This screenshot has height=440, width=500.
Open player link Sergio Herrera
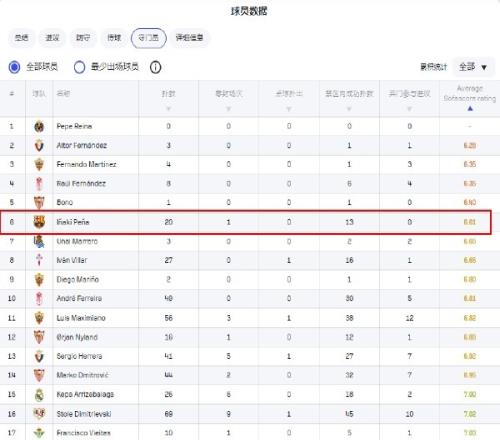pyautogui.click(x=79, y=356)
